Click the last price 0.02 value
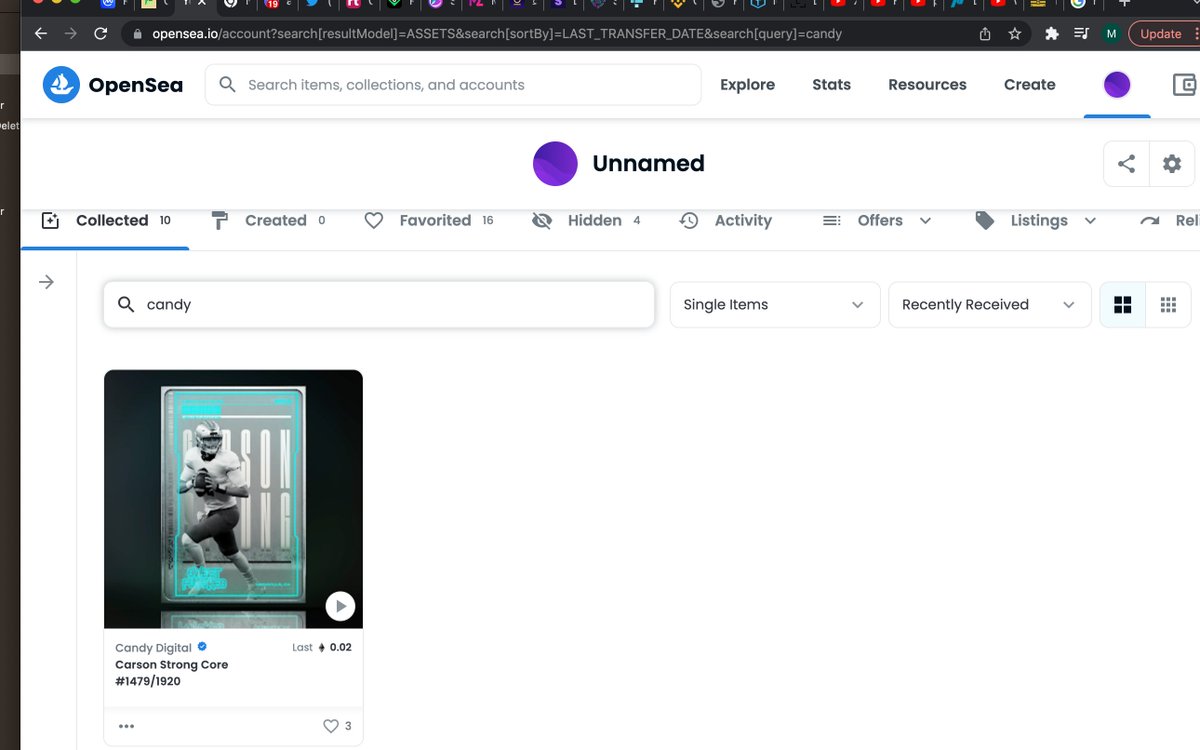Viewport: 1200px width, 750px height. [x=340, y=647]
